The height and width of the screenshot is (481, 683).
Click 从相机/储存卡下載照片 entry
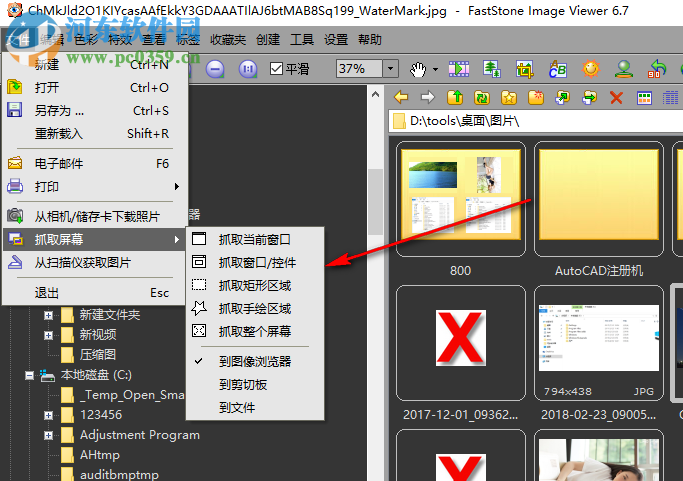[95, 216]
